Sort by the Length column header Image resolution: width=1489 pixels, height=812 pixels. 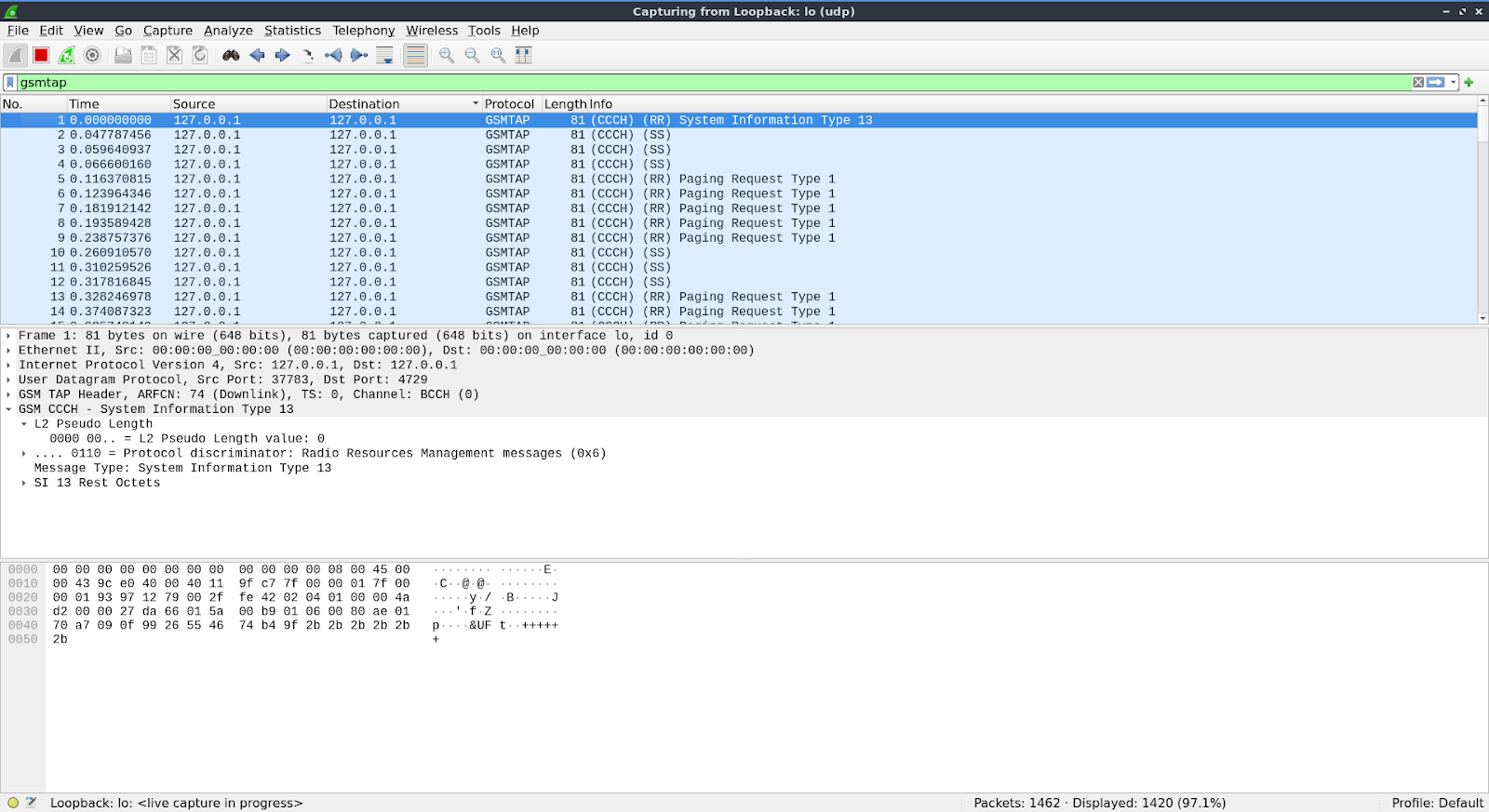(565, 104)
